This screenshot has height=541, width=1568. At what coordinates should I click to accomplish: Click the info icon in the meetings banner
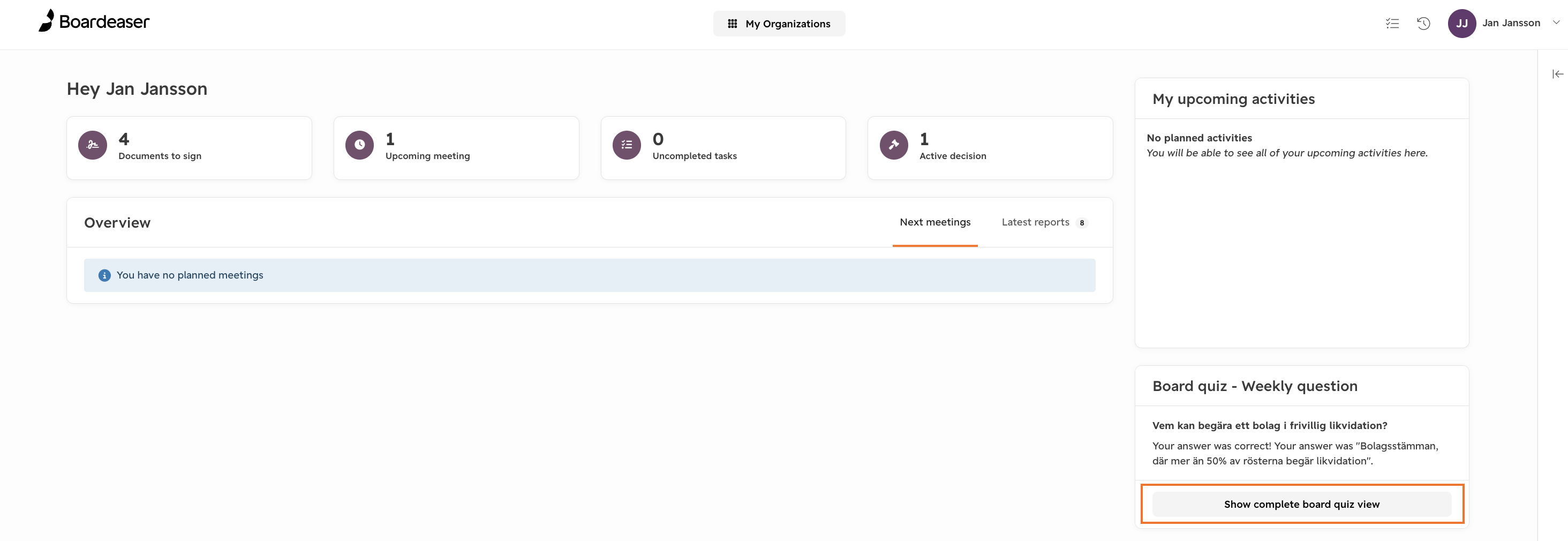pyautogui.click(x=104, y=275)
